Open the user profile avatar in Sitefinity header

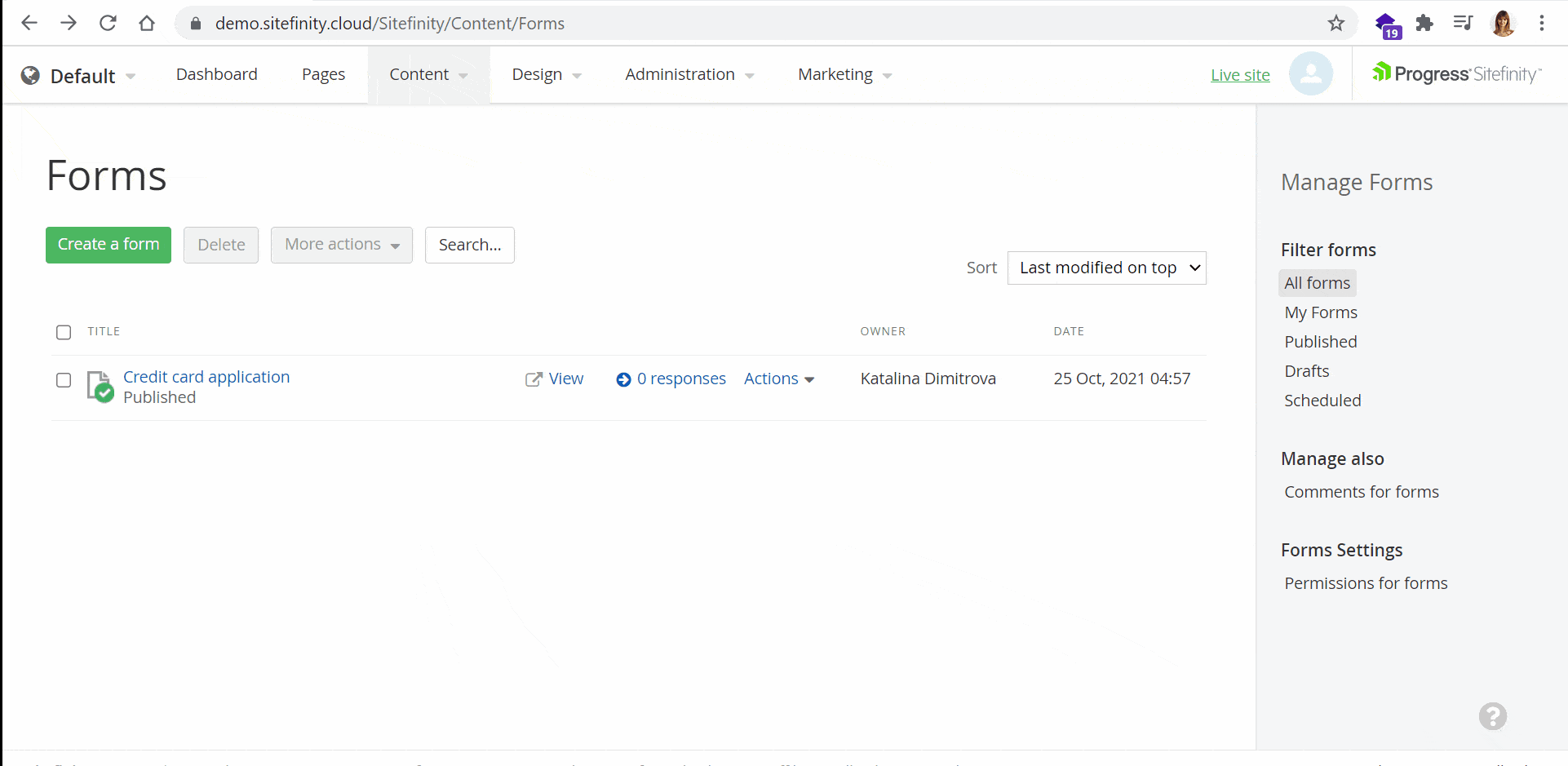[1310, 74]
